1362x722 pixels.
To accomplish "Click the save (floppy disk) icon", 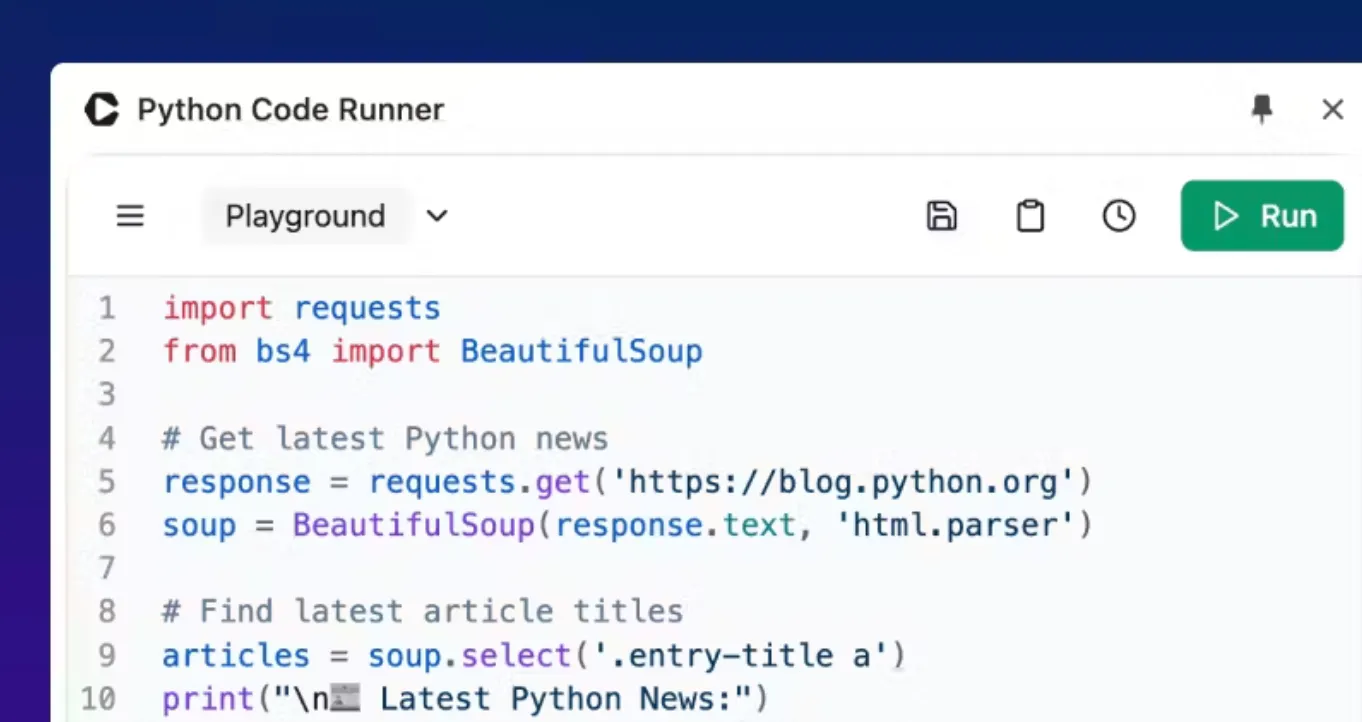I will point(941,216).
